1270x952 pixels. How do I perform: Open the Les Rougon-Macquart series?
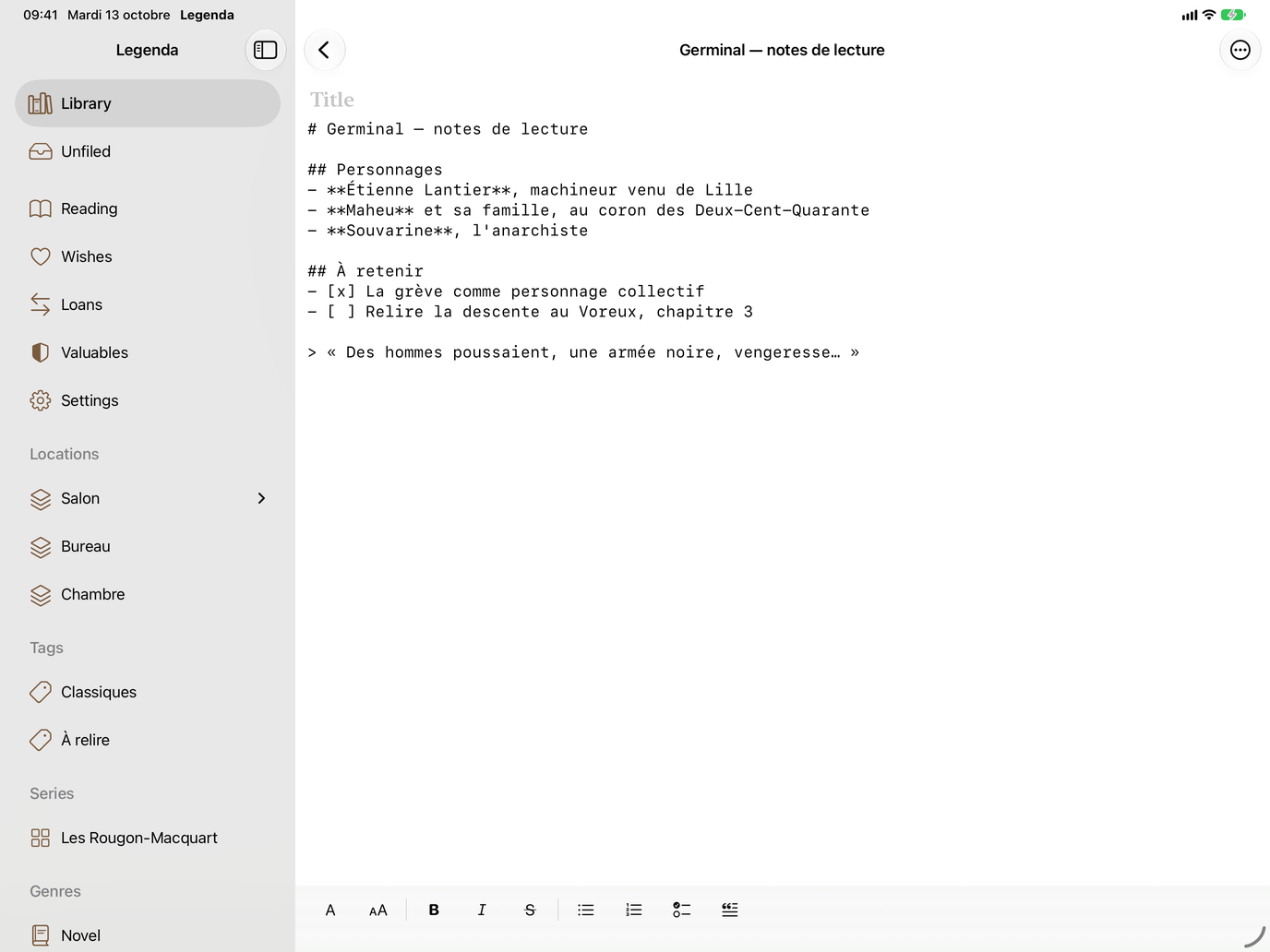click(x=148, y=838)
